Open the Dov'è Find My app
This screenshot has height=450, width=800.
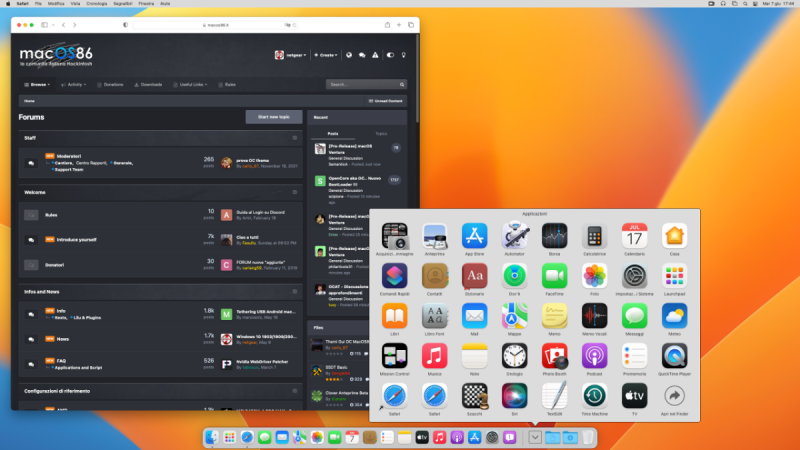[x=514, y=276]
